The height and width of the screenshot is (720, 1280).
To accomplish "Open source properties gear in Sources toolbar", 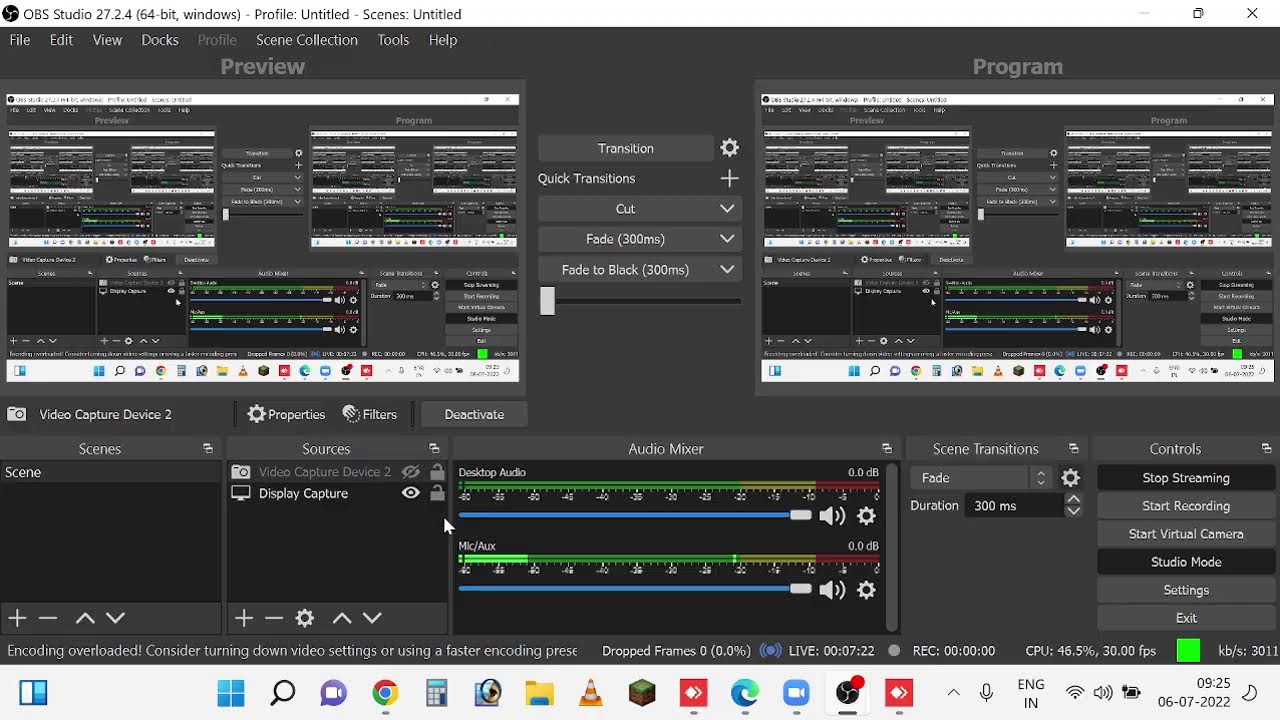I will tap(305, 618).
